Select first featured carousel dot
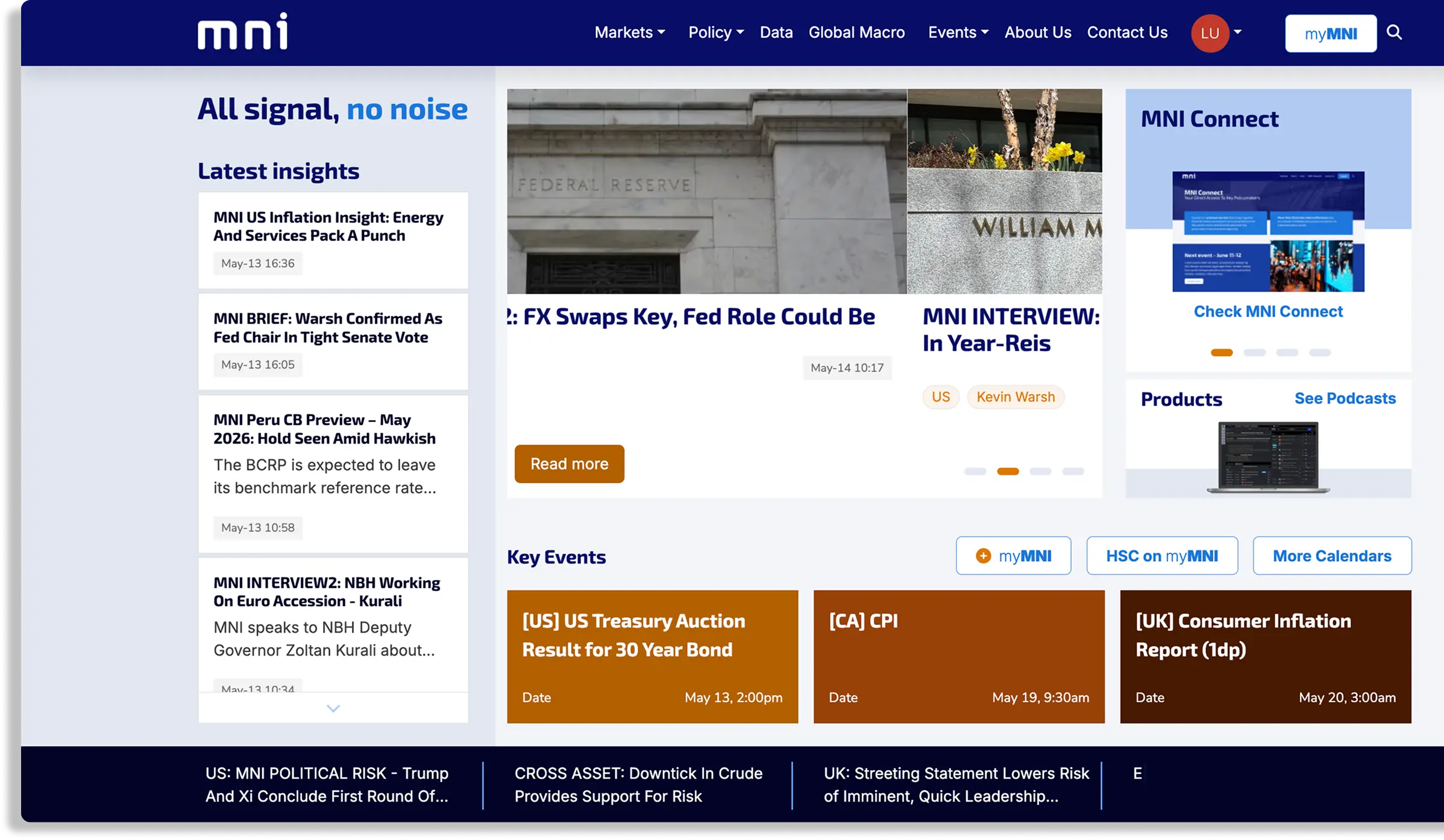1444x840 pixels. [975, 471]
